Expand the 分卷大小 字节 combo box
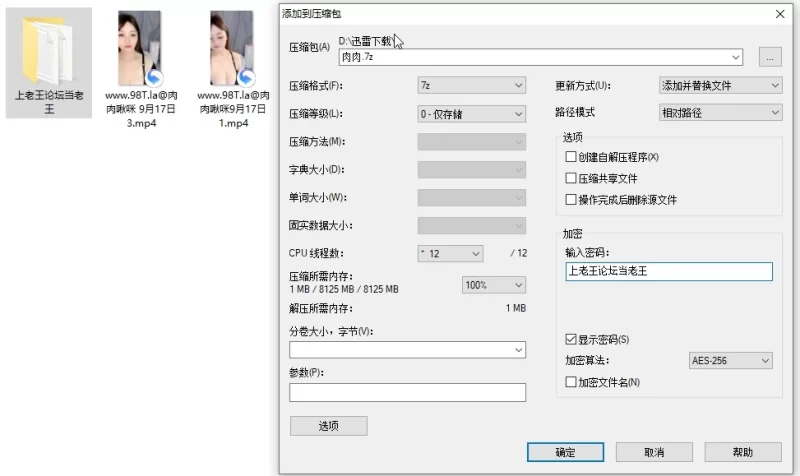Viewport: 800px width, 476px height. pyautogui.click(x=407, y=350)
